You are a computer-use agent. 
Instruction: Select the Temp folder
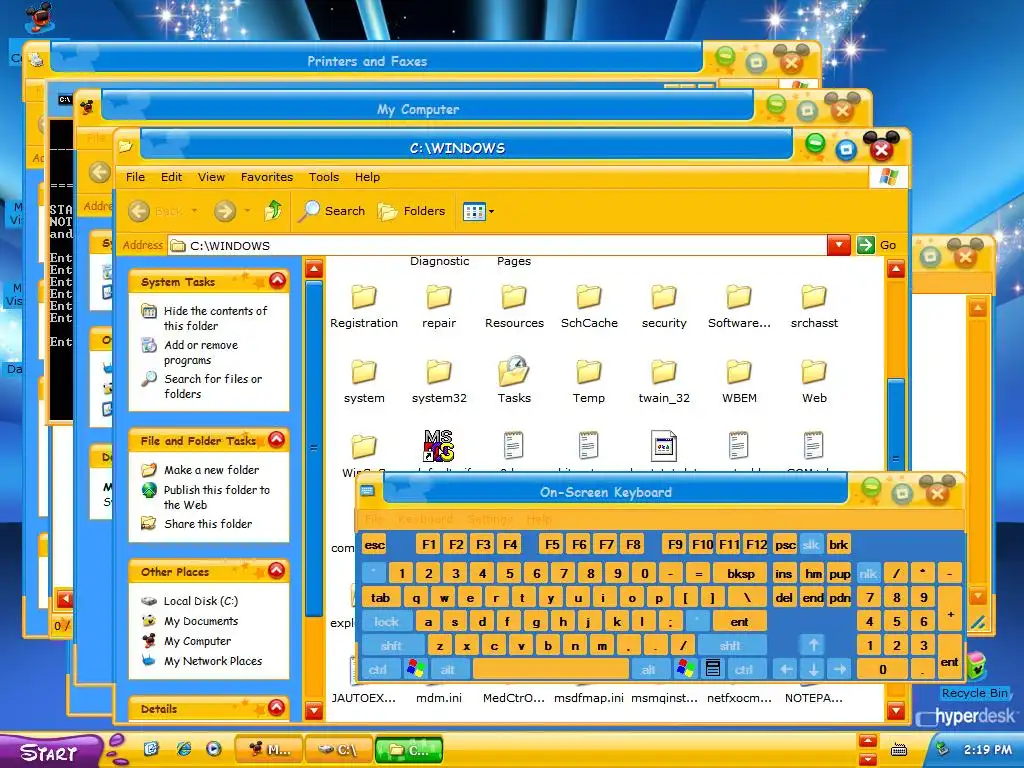click(x=589, y=381)
